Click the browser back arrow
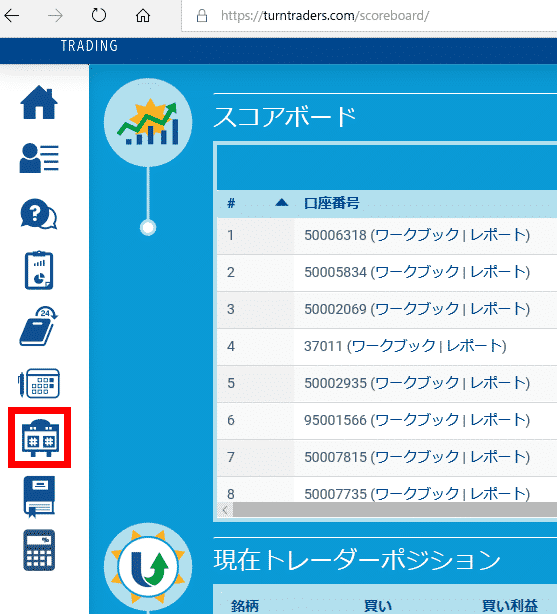 click(x=12, y=16)
